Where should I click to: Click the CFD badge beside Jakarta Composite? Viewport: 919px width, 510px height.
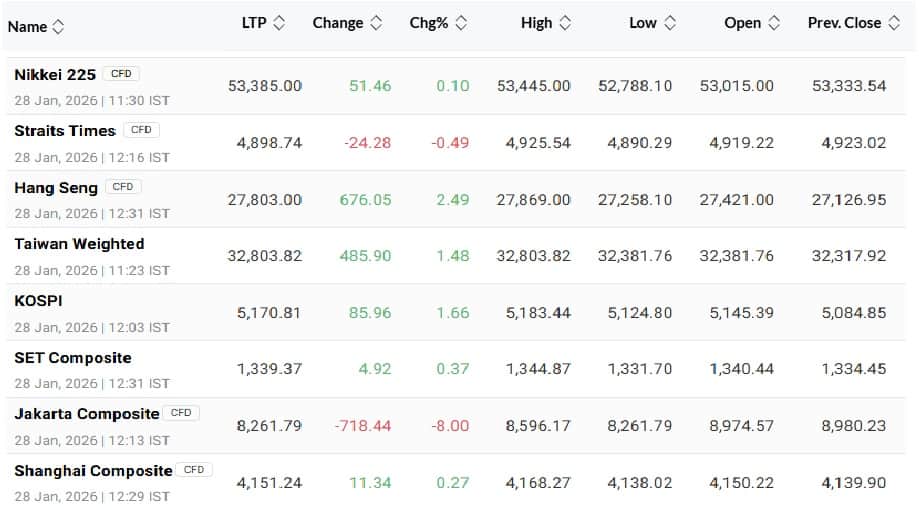click(x=181, y=413)
